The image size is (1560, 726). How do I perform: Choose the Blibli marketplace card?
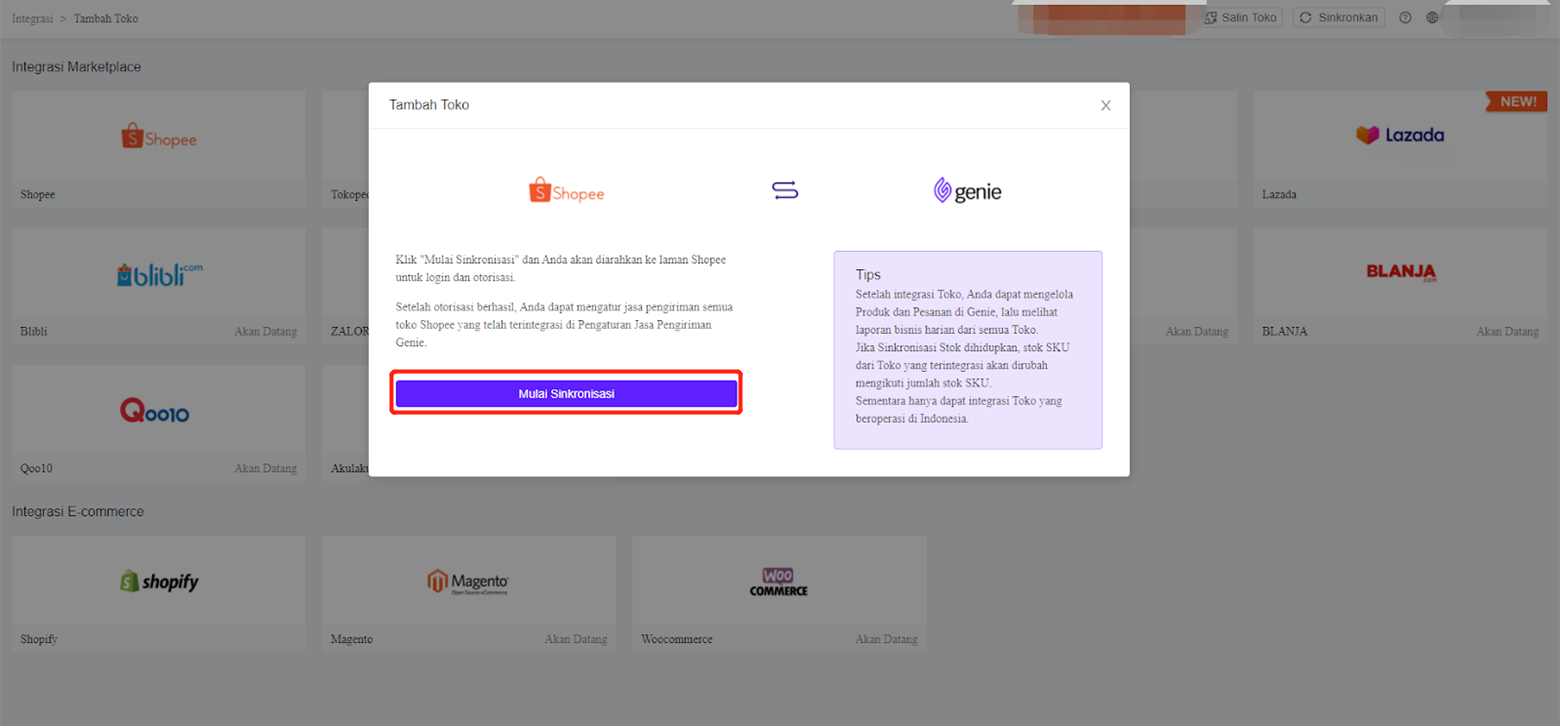coord(158,285)
